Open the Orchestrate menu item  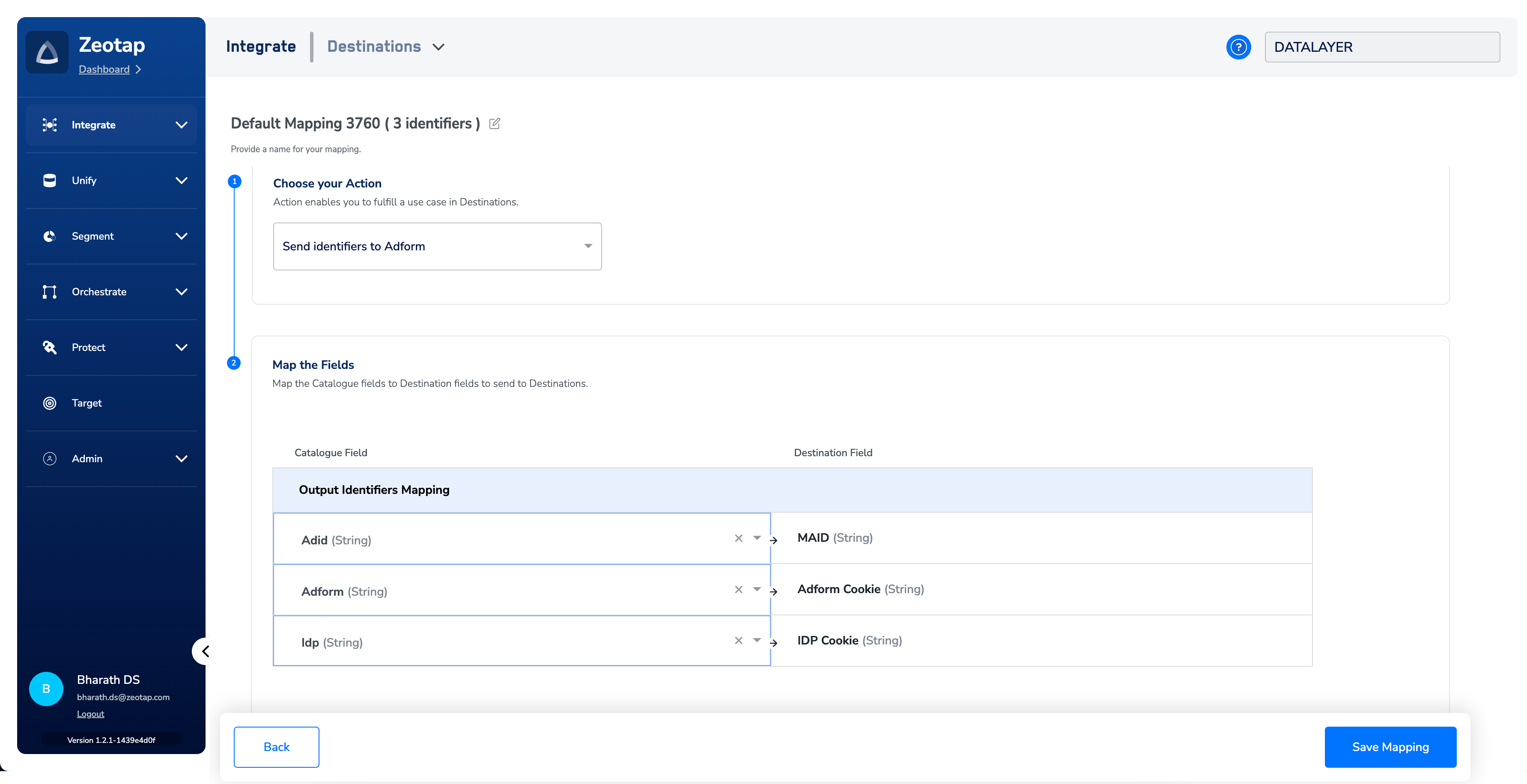[x=99, y=291]
